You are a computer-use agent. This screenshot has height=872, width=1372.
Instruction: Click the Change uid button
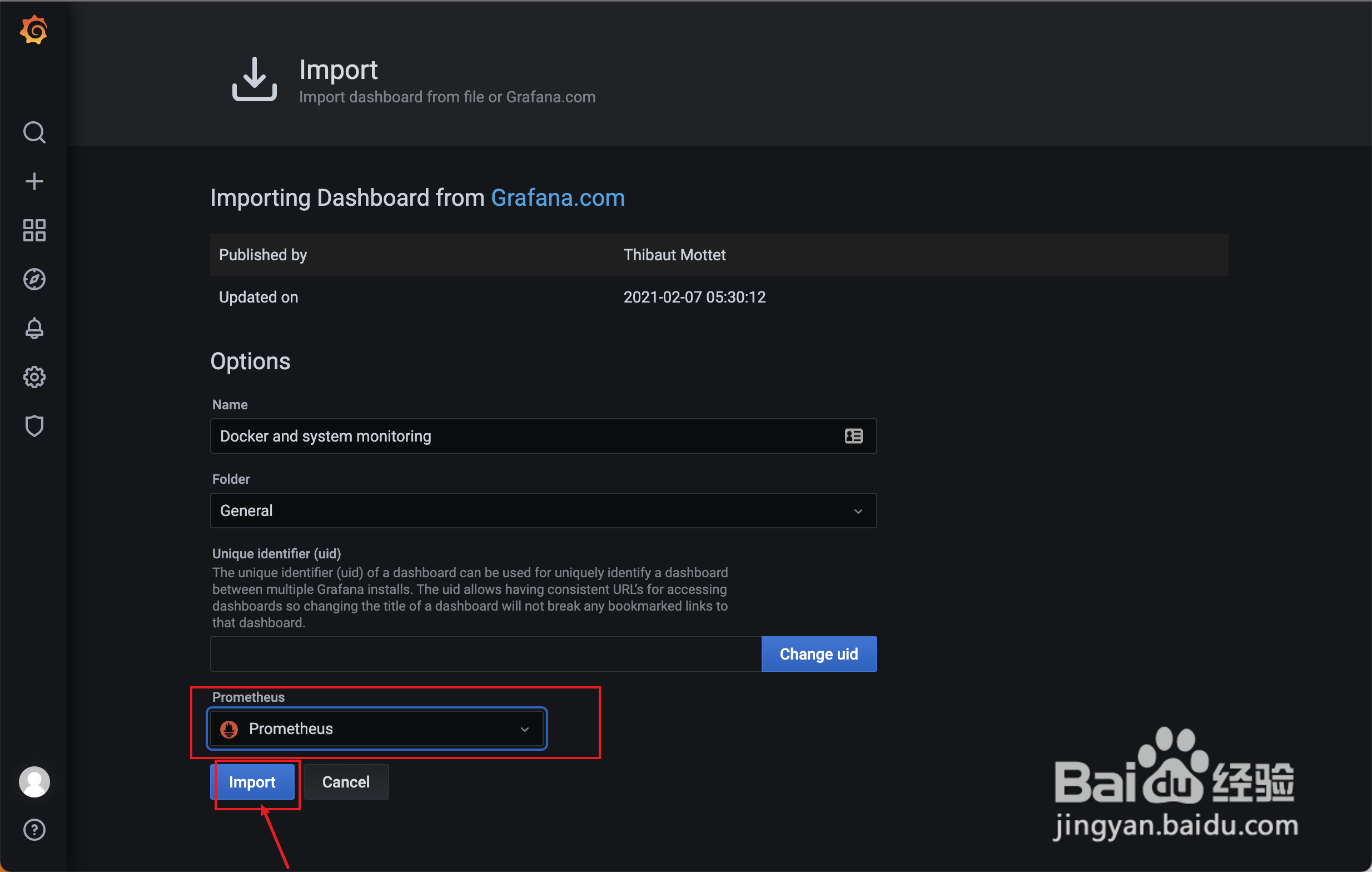point(819,655)
